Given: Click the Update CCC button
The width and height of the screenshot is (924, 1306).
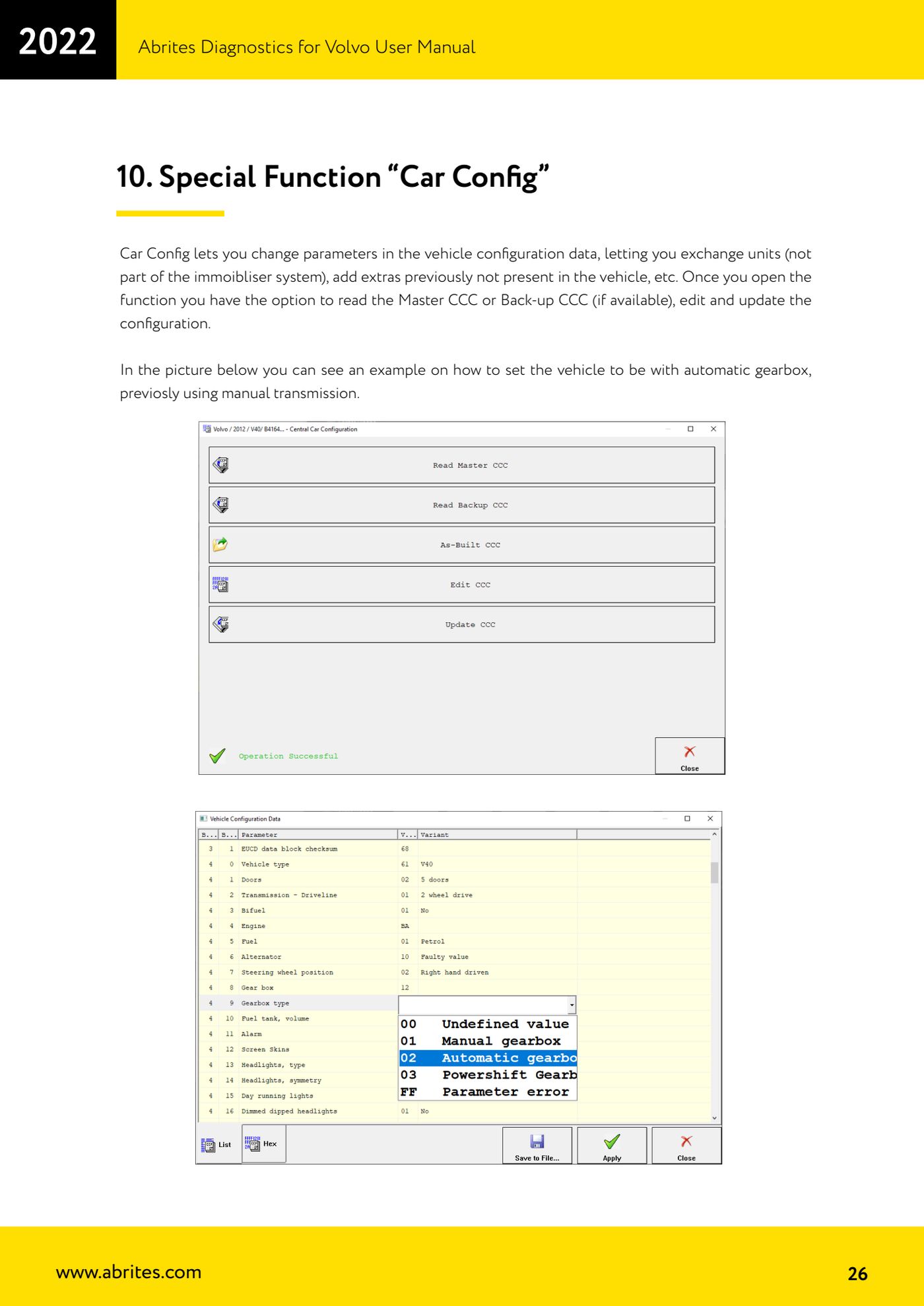Looking at the screenshot, I should coord(461,624).
